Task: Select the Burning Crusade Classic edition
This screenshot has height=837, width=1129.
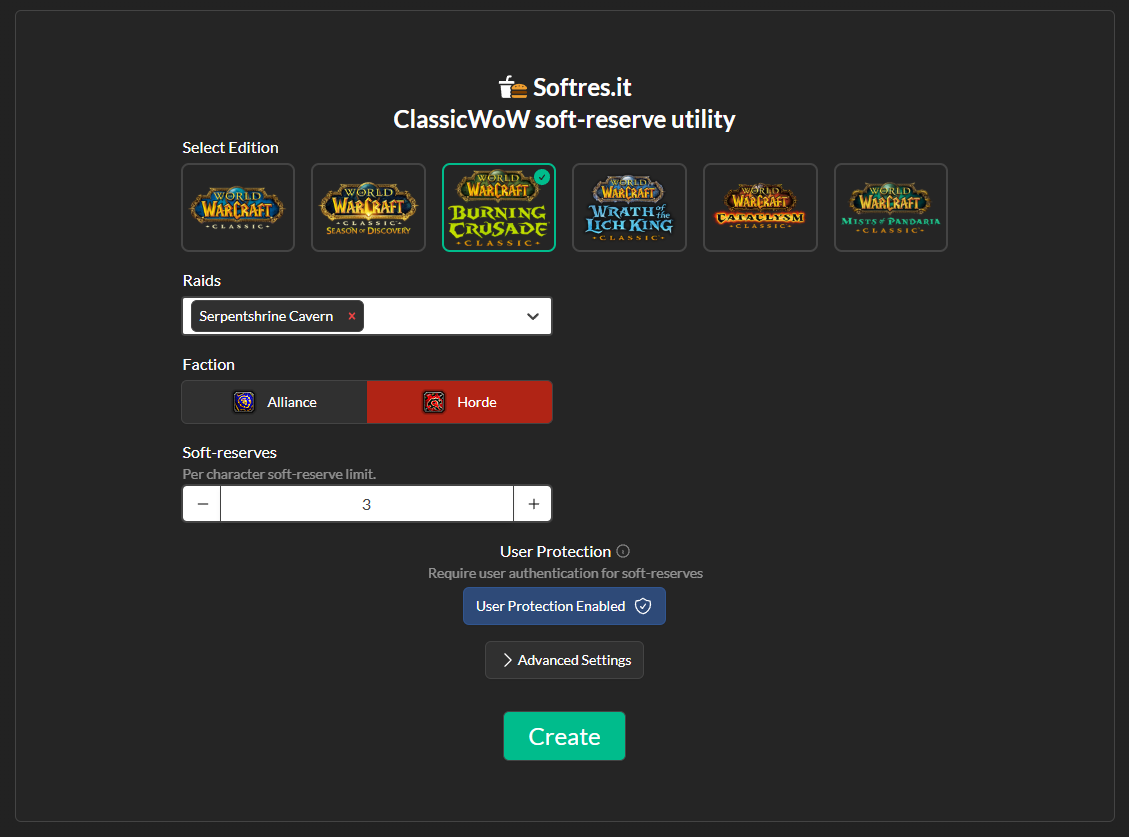Action: coord(499,207)
